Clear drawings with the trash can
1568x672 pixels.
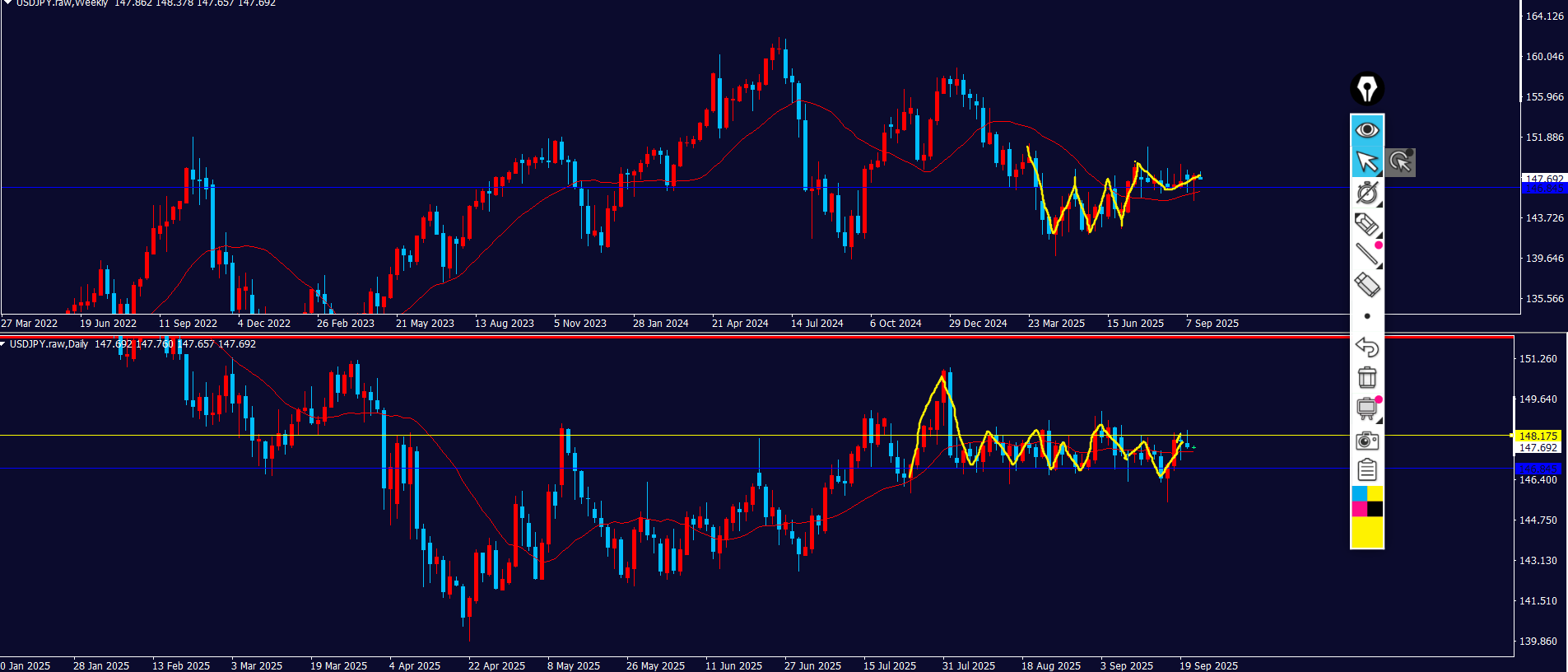(x=1367, y=377)
